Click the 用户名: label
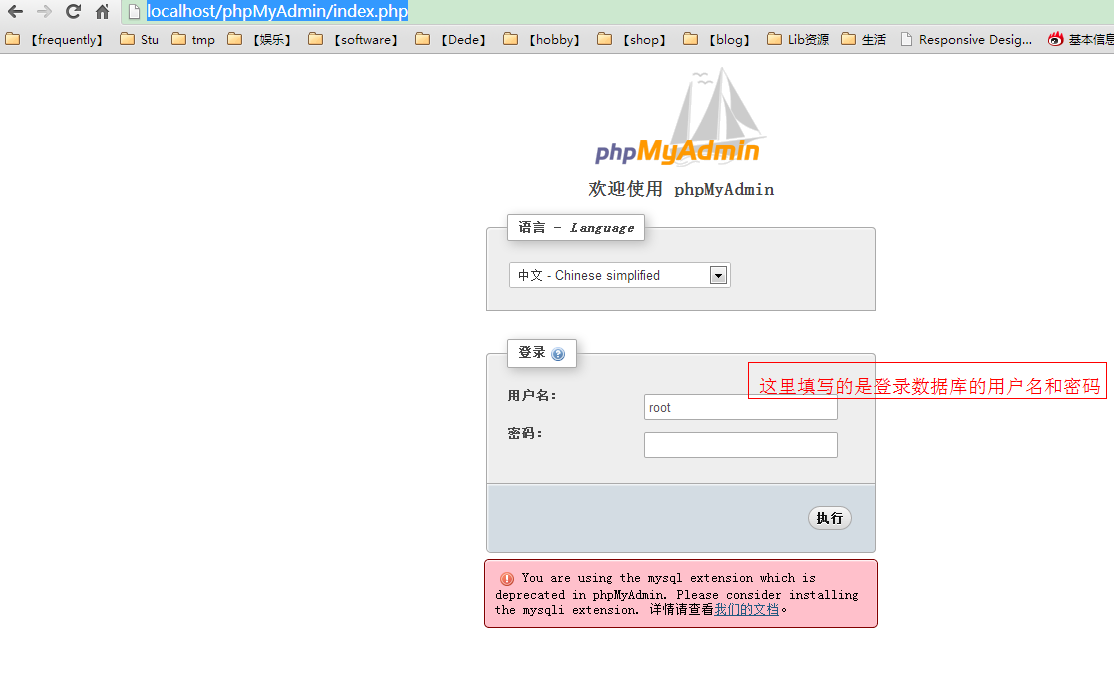 (x=532, y=396)
